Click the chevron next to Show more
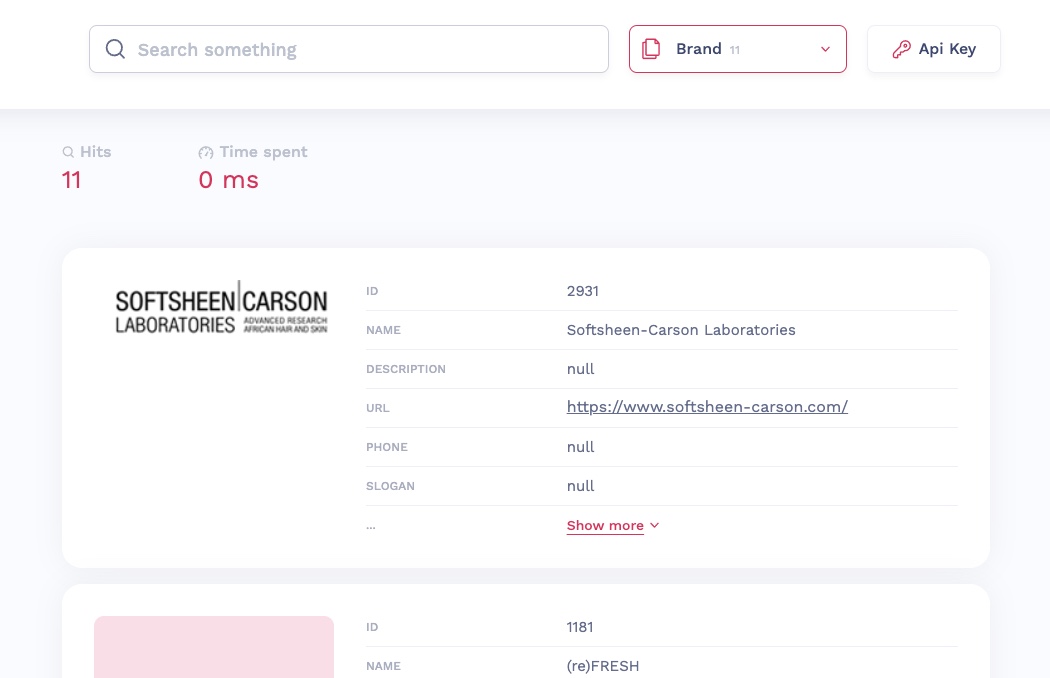The width and height of the screenshot is (1050, 678). [x=654, y=525]
